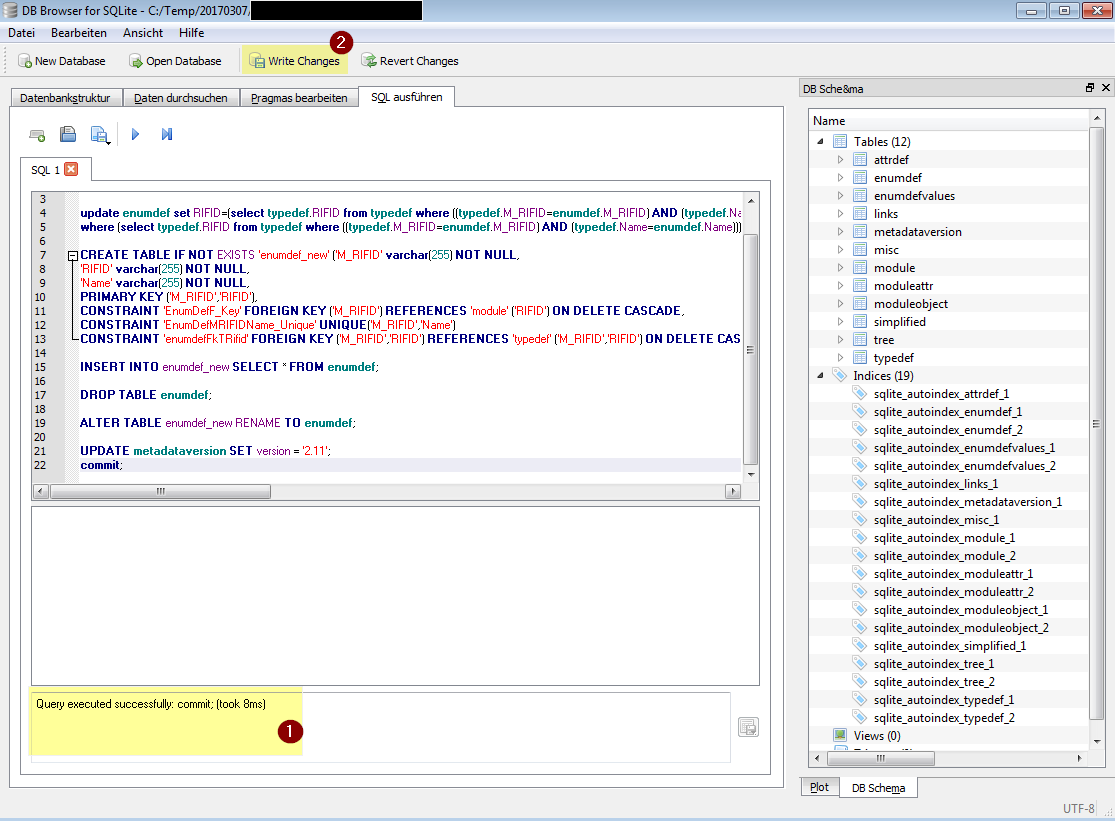Click the open SQL file icon
Screen dimensions: 1115x821
point(68,134)
